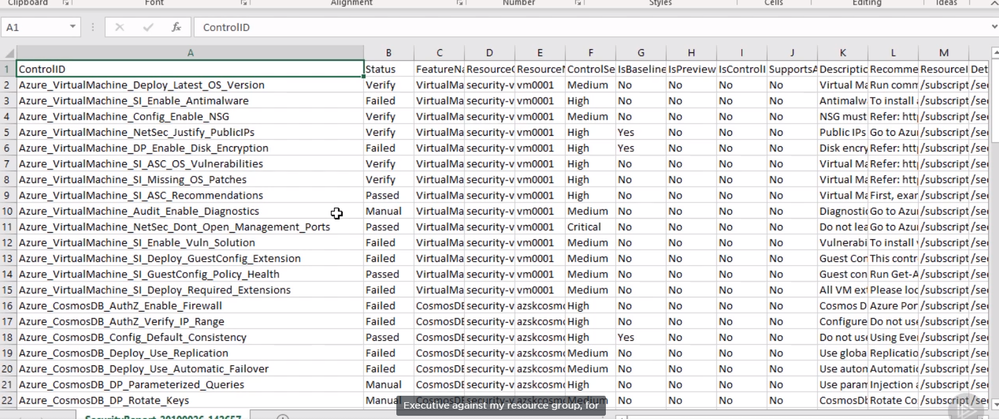Click the IsBaseline Yes cell in row 18
The height and width of the screenshot is (419, 999).
[641, 337]
